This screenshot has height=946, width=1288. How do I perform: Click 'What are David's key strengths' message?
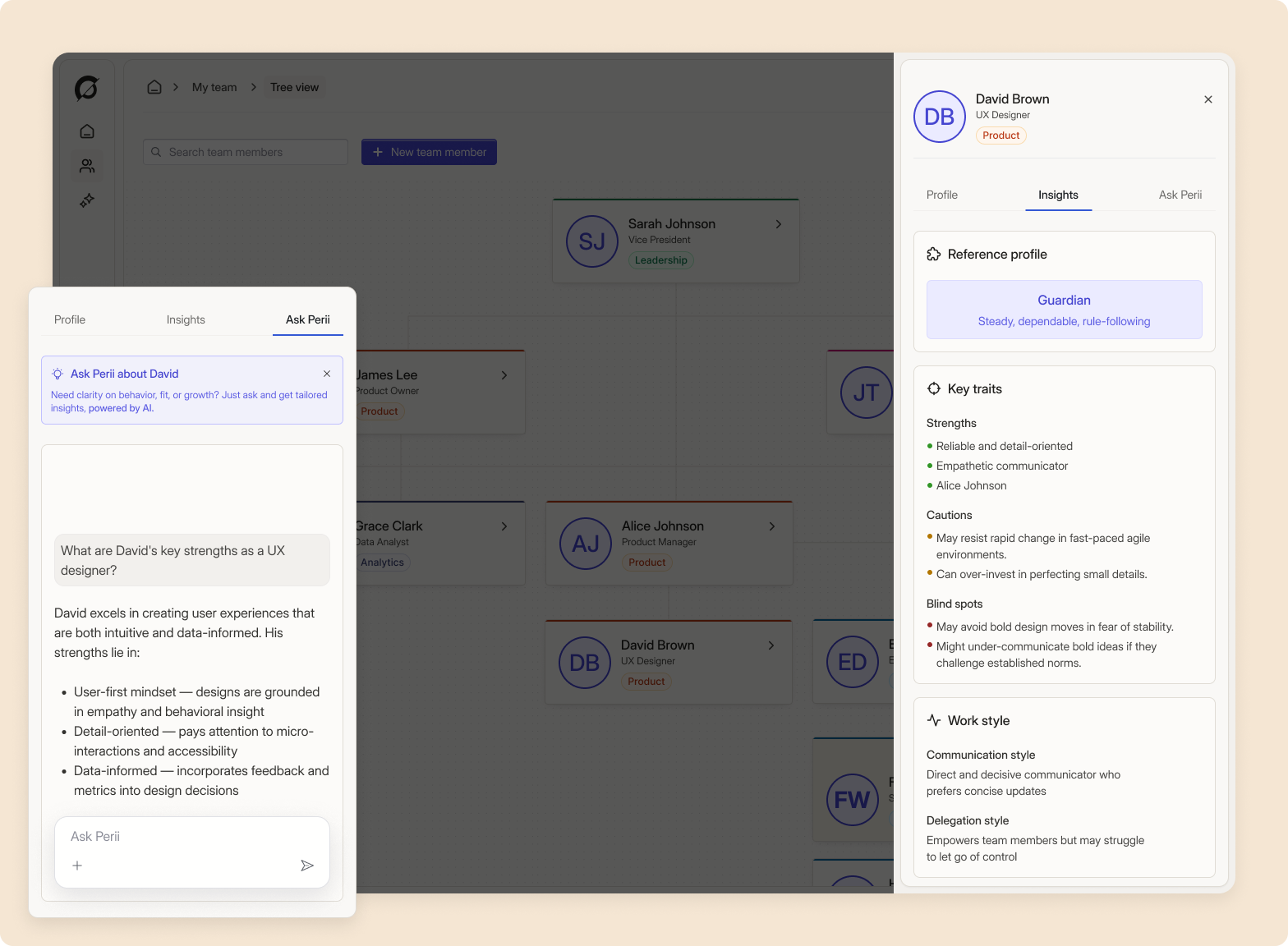click(192, 560)
